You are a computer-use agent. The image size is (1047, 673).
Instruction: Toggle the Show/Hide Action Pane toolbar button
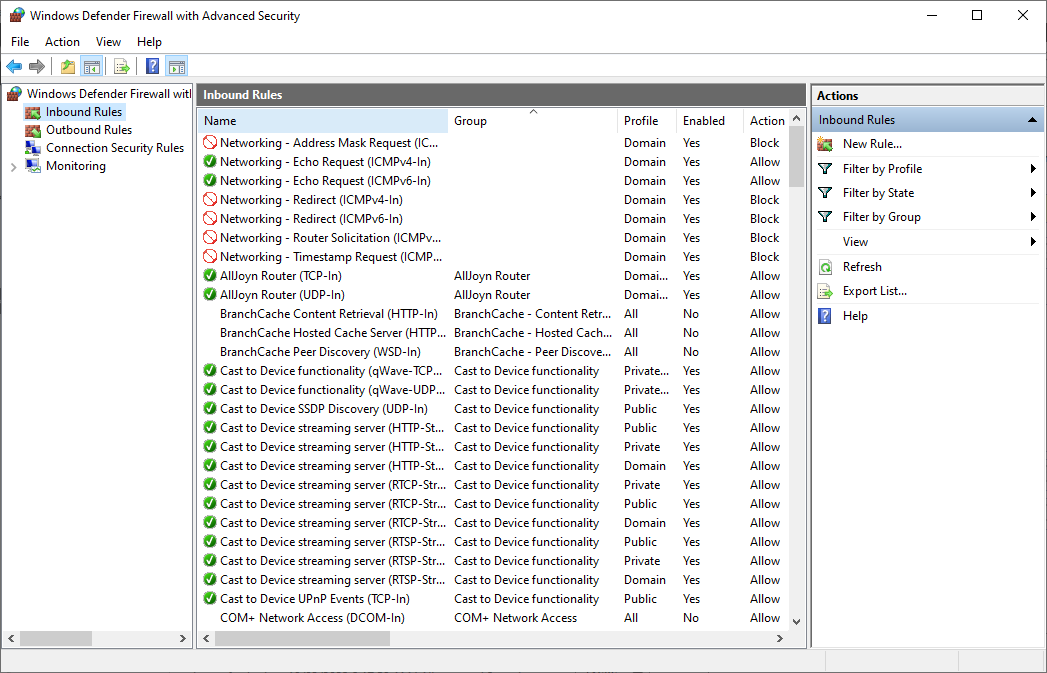pyautogui.click(x=177, y=67)
